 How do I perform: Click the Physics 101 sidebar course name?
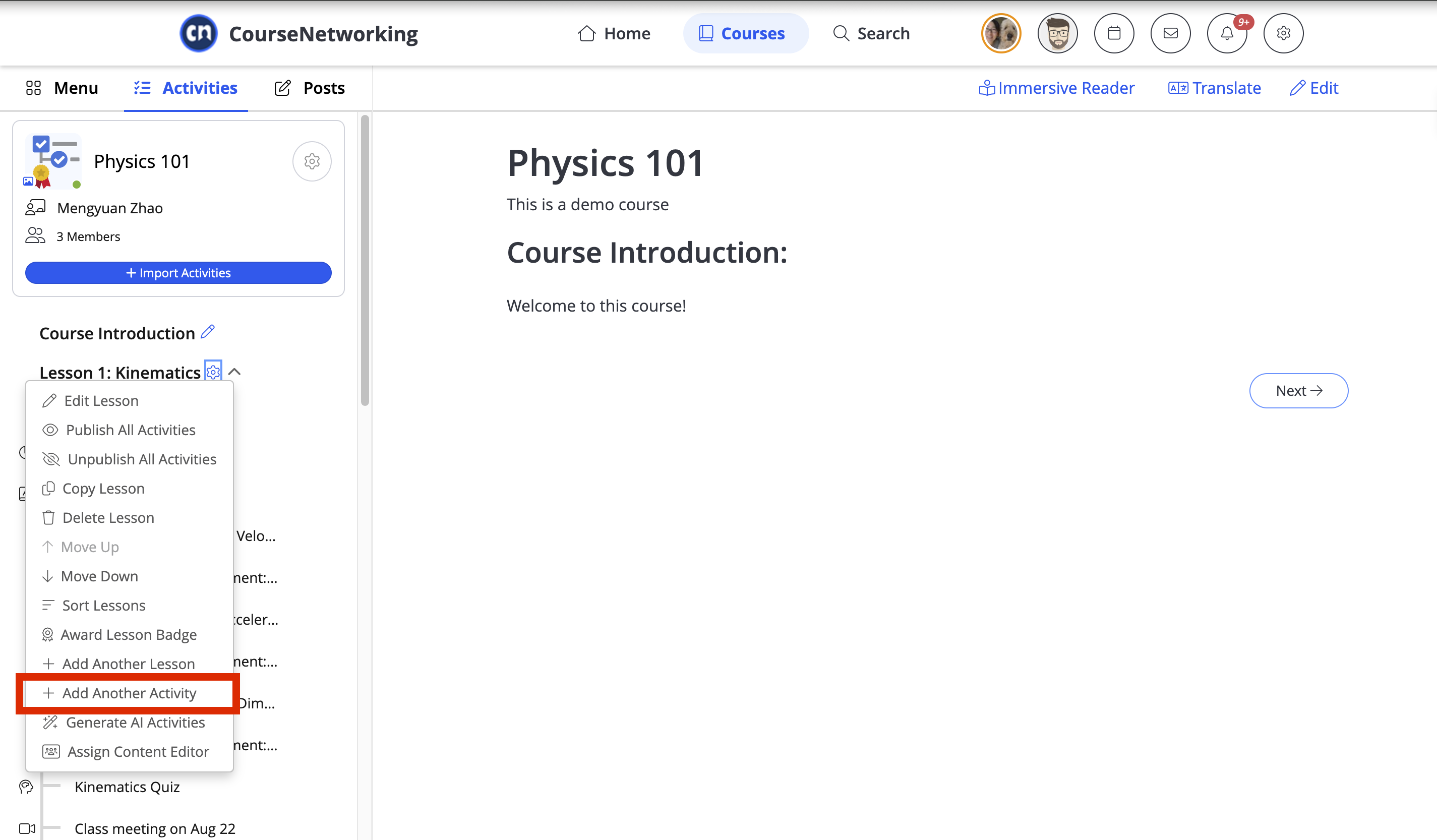point(141,161)
